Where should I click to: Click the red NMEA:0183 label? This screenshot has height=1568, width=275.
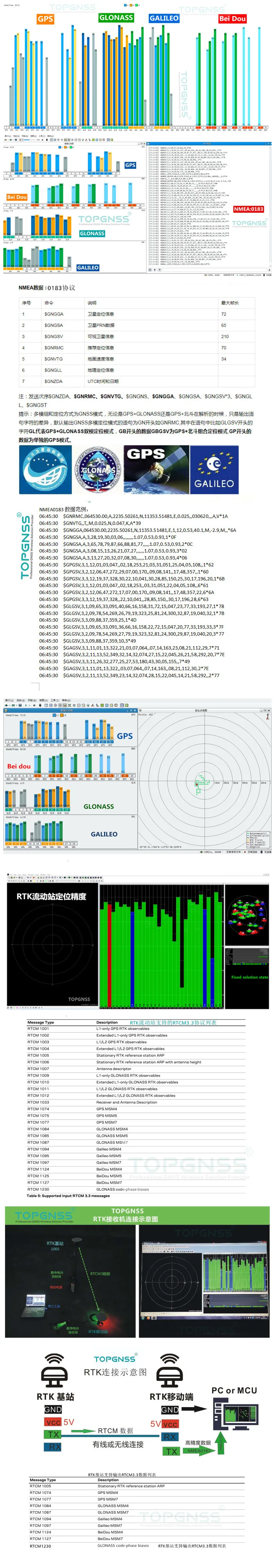point(249,209)
